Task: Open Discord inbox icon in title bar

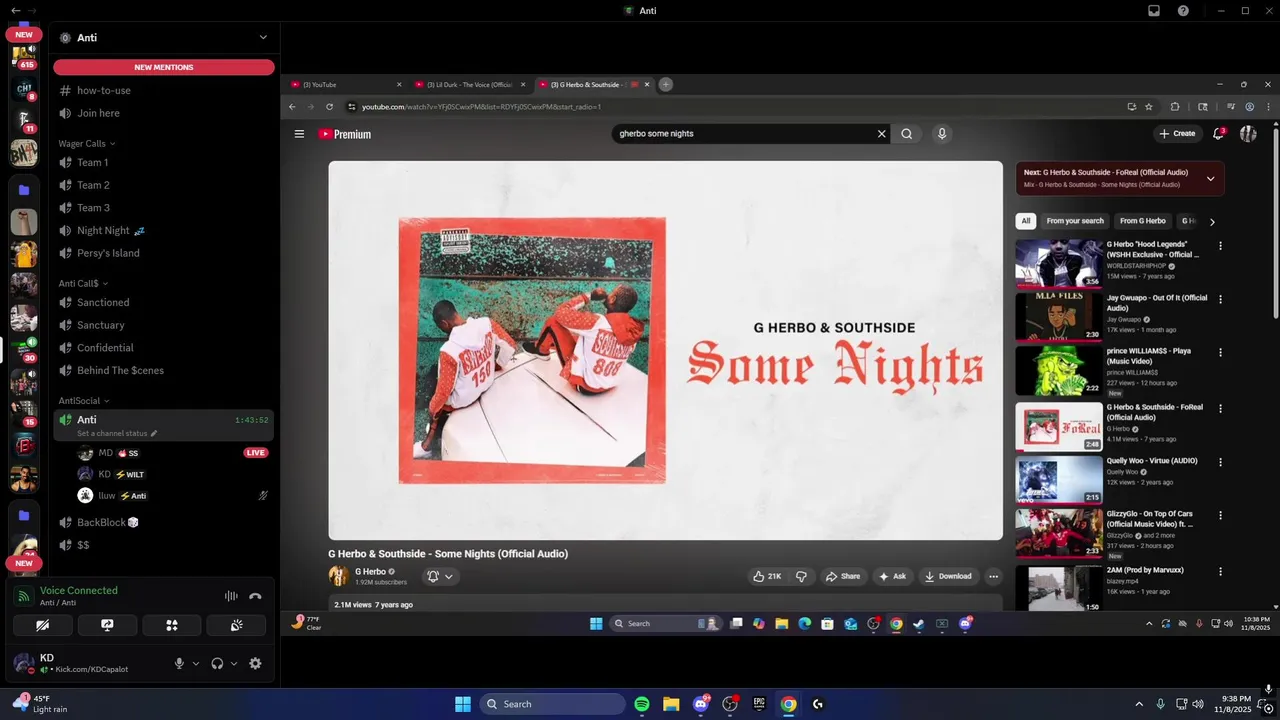Action: point(1154,10)
